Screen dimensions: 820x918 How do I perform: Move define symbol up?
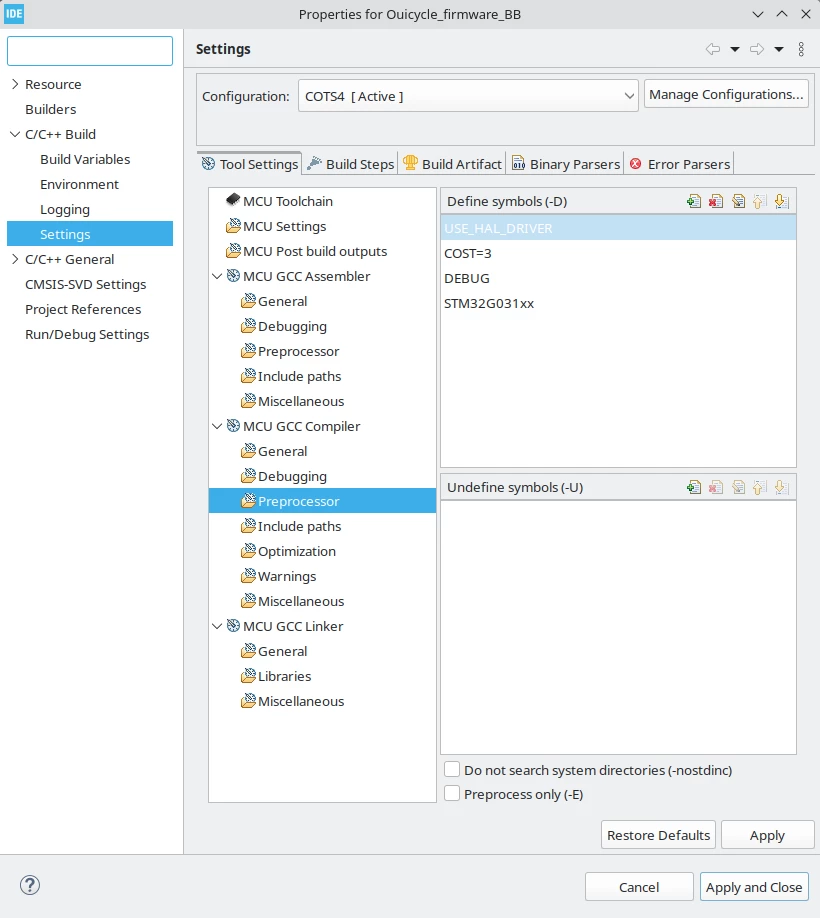(x=759, y=201)
